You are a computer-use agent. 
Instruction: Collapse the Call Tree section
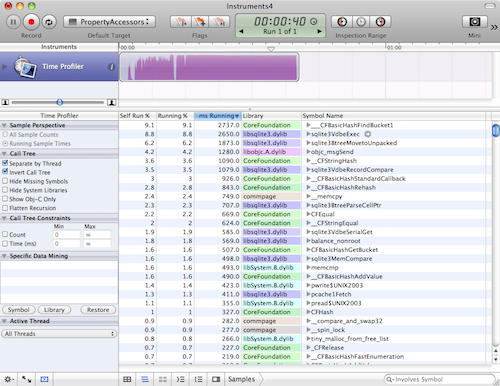[4, 154]
